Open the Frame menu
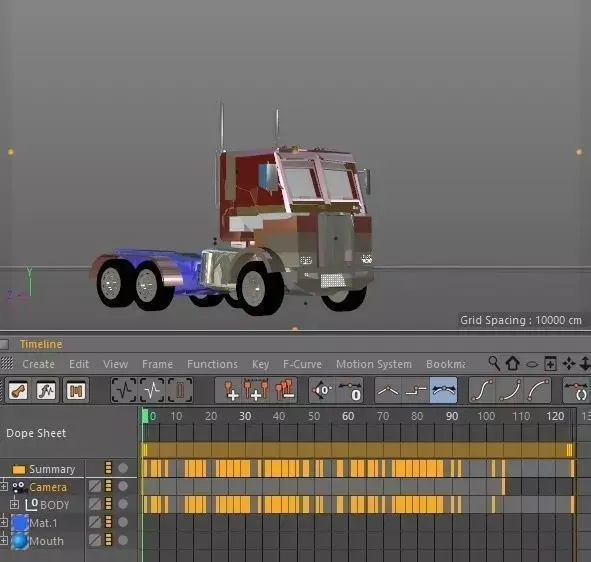 (158, 364)
